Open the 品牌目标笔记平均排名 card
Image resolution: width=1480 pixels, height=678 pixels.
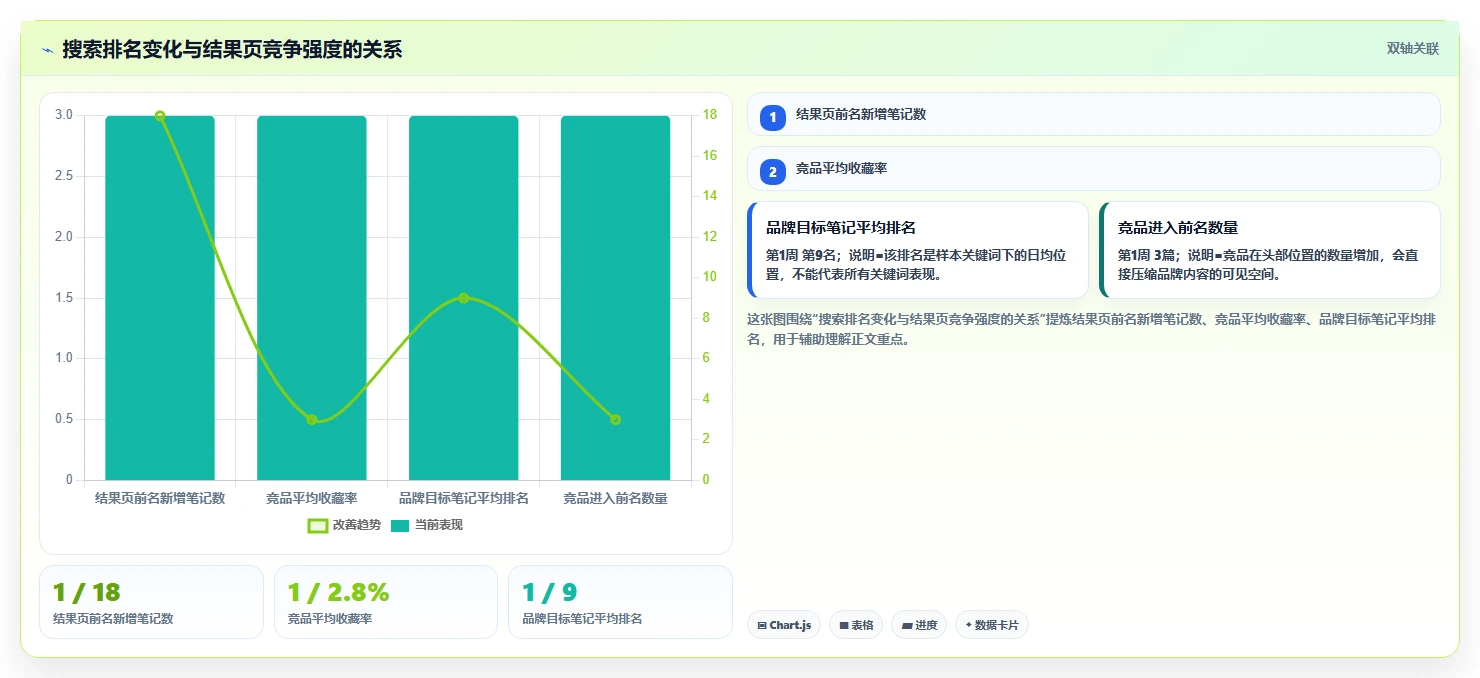coord(918,250)
